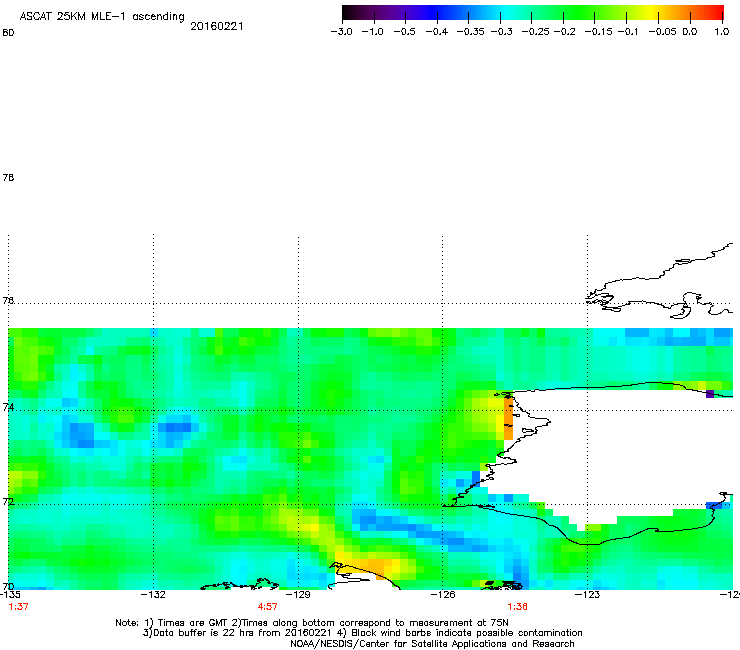Select the 0.0 legend value
The width and height of the screenshot is (740, 650).
click(x=690, y=32)
